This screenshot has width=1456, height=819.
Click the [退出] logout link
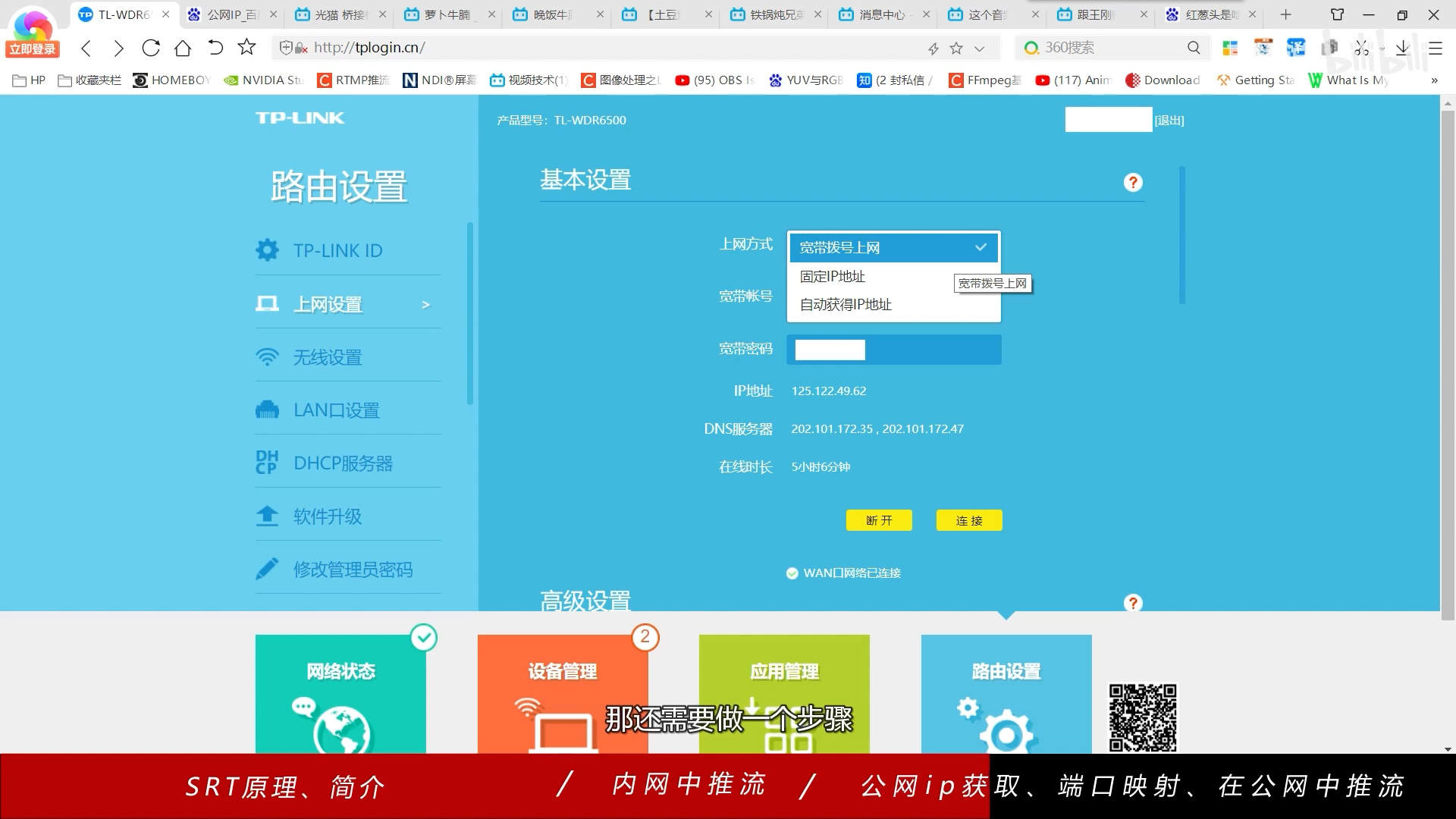click(1168, 119)
